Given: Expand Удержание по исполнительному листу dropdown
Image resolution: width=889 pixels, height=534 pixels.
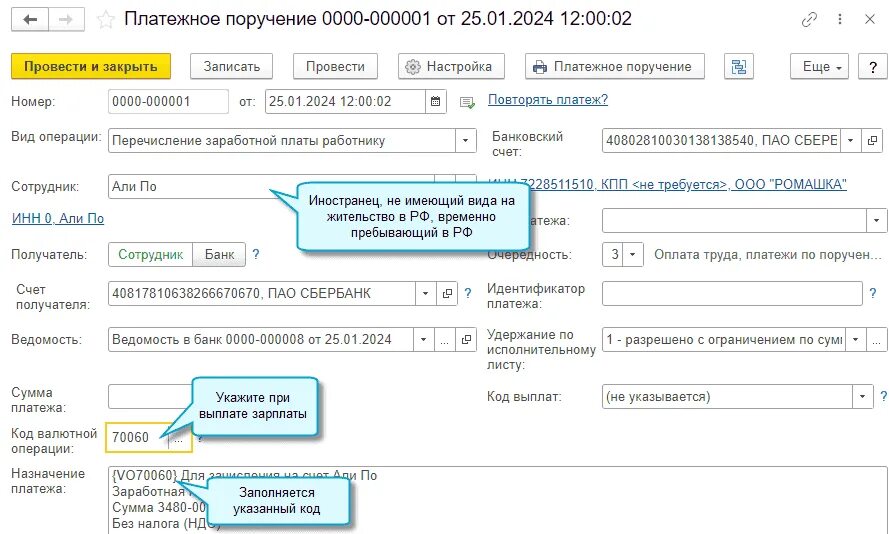Looking at the screenshot, I should (856, 340).
